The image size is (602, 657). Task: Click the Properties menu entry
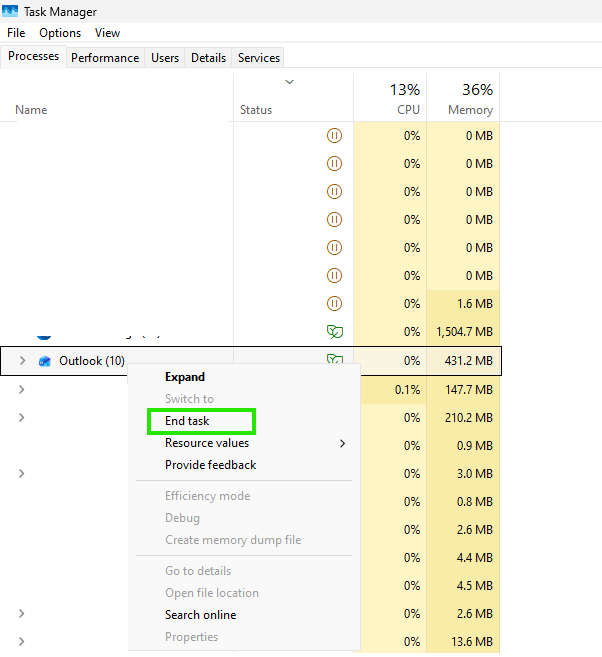tap(191, 637)
